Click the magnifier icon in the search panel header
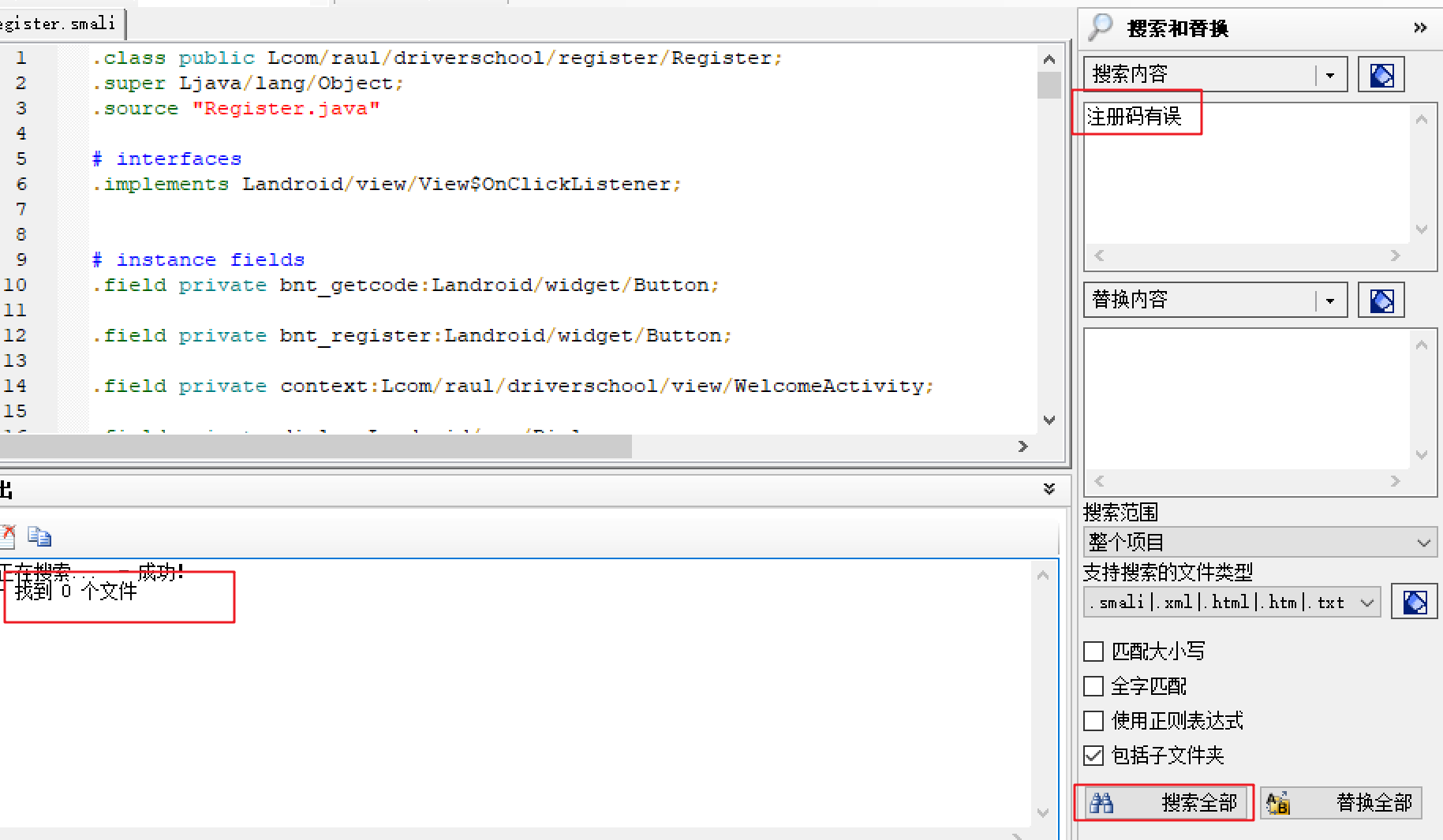1443x840 pixels. point(1100,28)
